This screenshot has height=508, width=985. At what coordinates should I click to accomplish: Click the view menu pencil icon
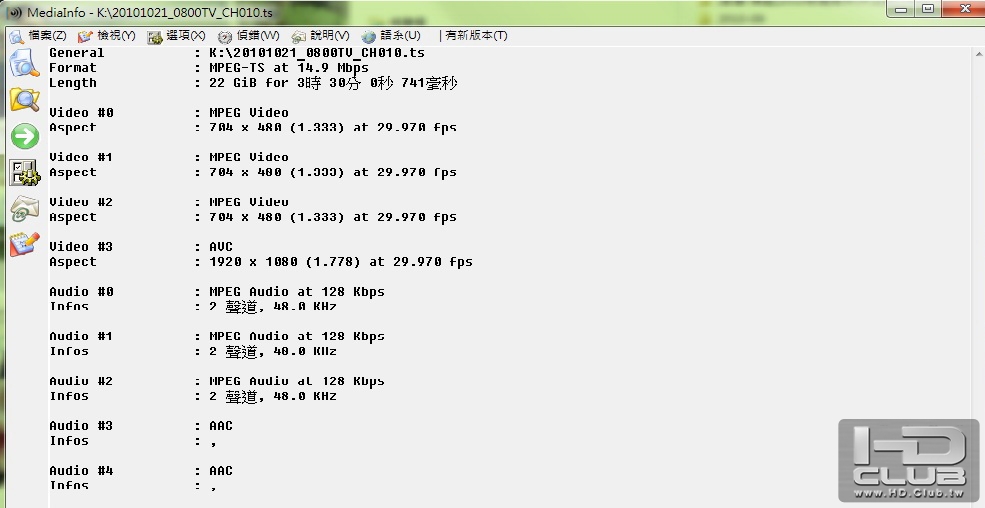85,37
